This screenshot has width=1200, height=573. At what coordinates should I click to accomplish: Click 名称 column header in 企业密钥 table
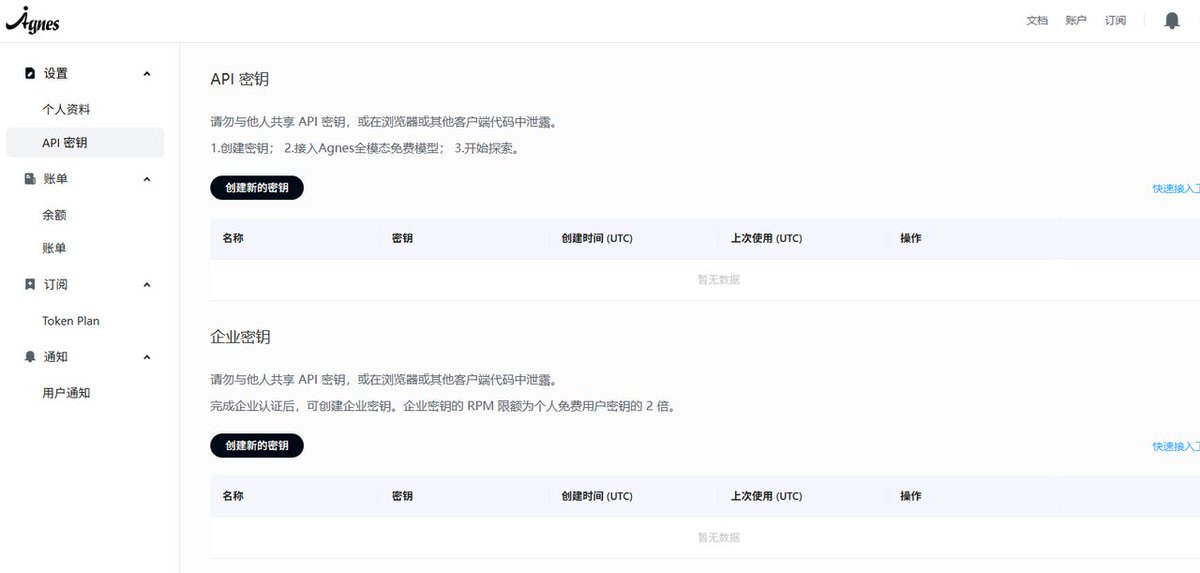click(233, 496)
